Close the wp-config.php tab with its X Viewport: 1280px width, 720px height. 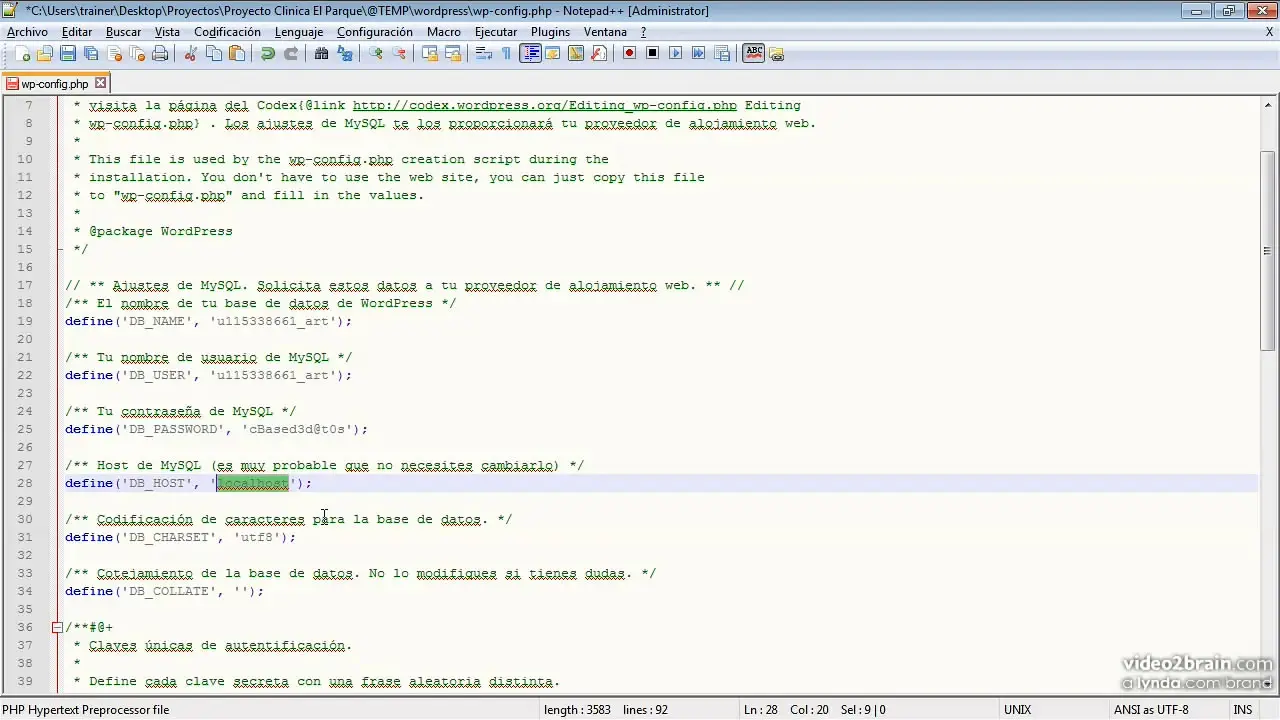click(101, 83)
